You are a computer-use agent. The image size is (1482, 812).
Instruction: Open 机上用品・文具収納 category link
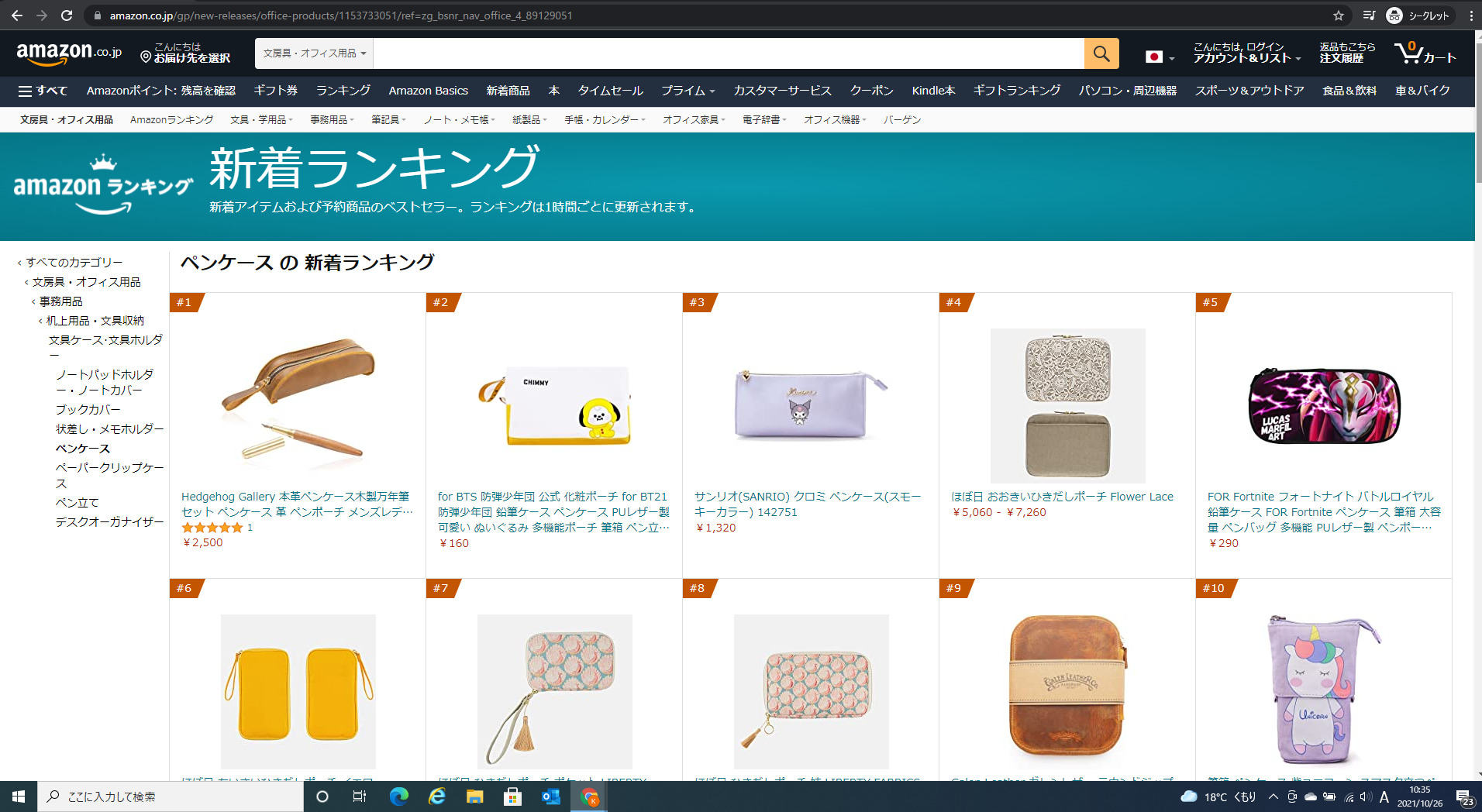[x=95, y=321]
